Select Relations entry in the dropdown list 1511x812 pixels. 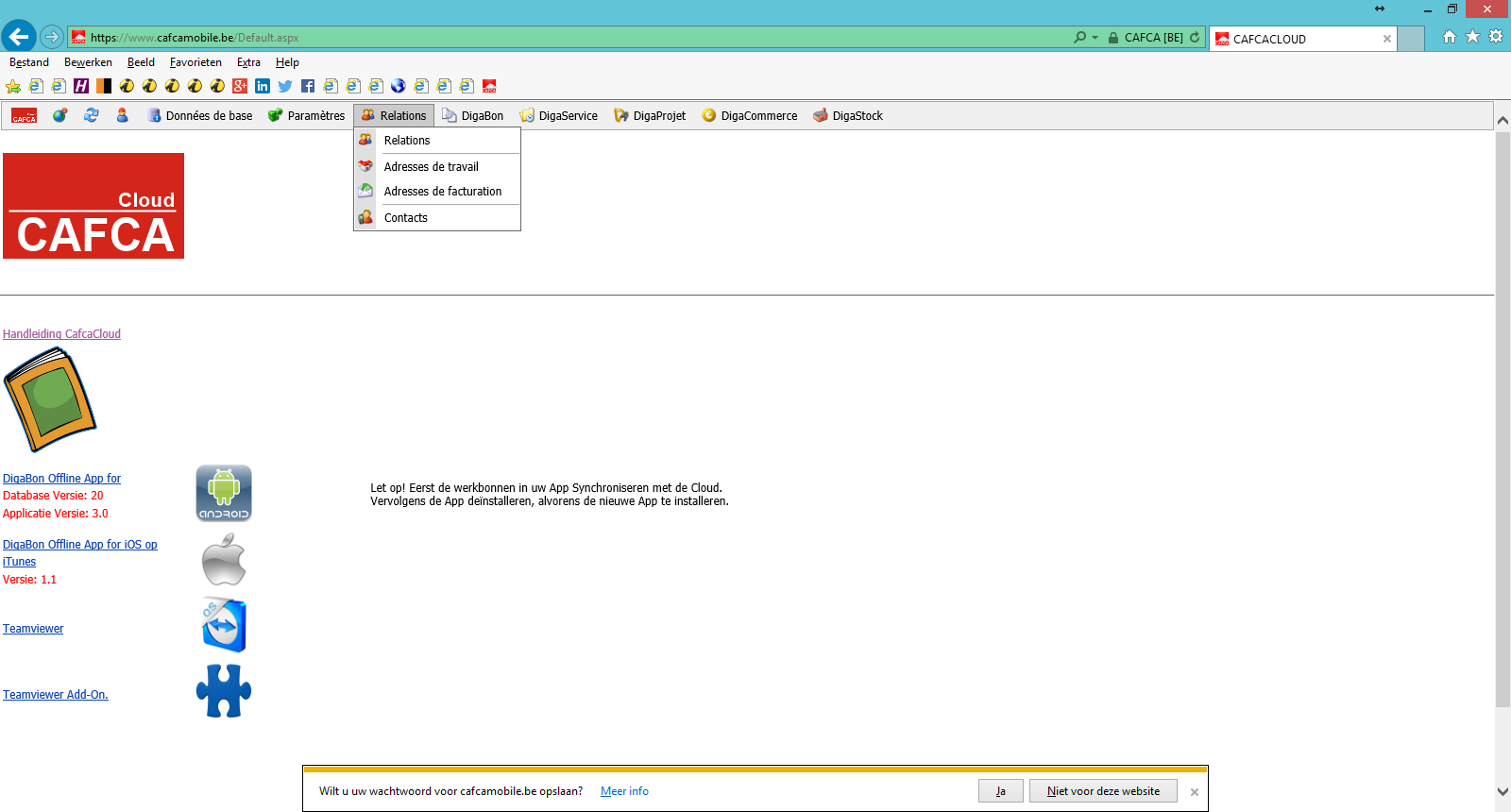click(437, 140)
